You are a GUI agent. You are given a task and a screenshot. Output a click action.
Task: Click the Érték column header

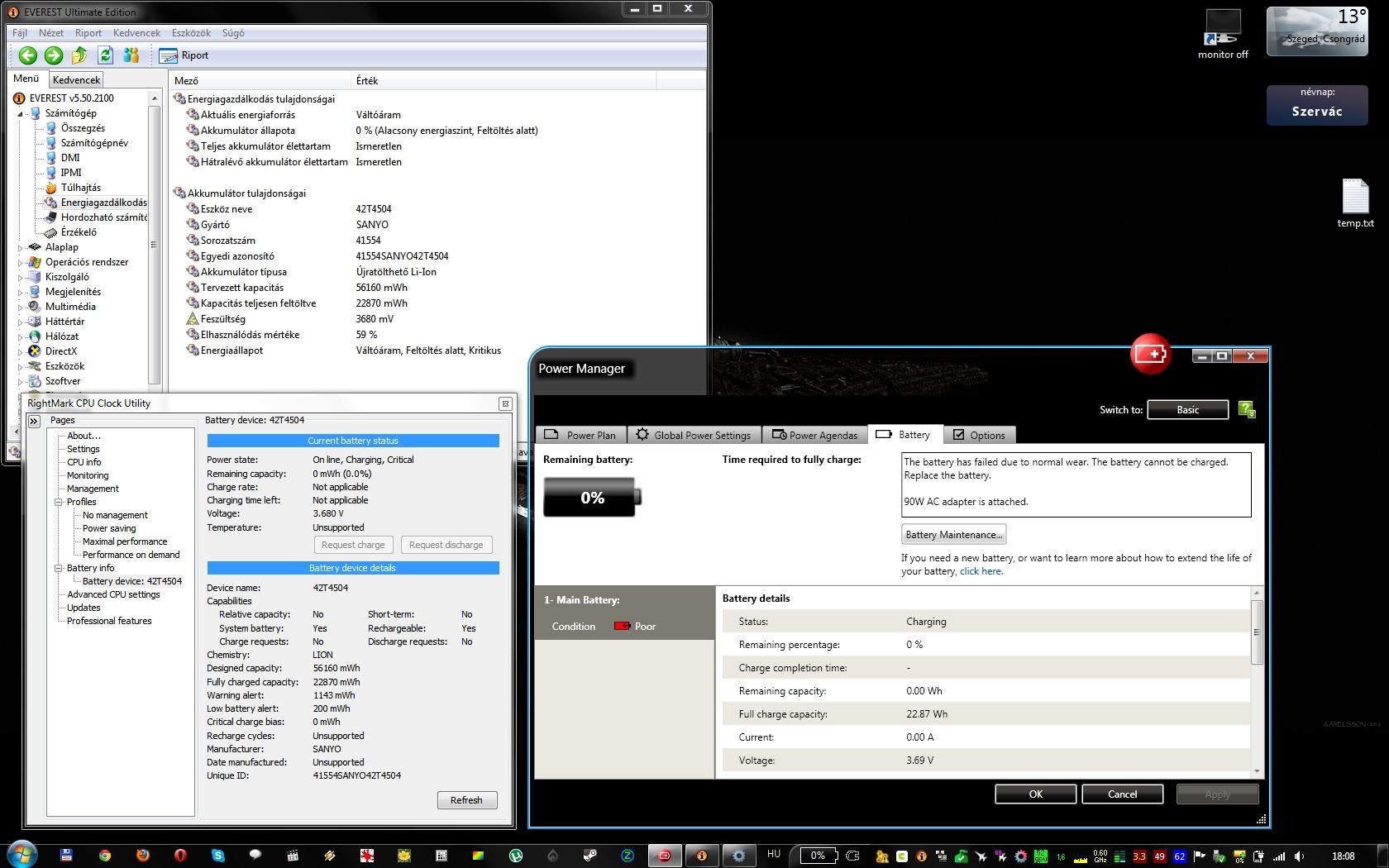(503, 80)
